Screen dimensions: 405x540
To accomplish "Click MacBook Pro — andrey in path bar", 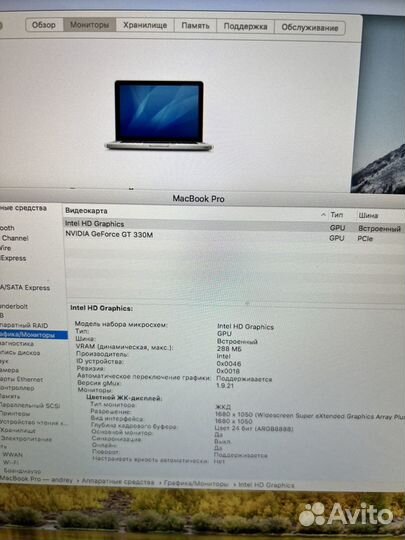I will 36,479.
